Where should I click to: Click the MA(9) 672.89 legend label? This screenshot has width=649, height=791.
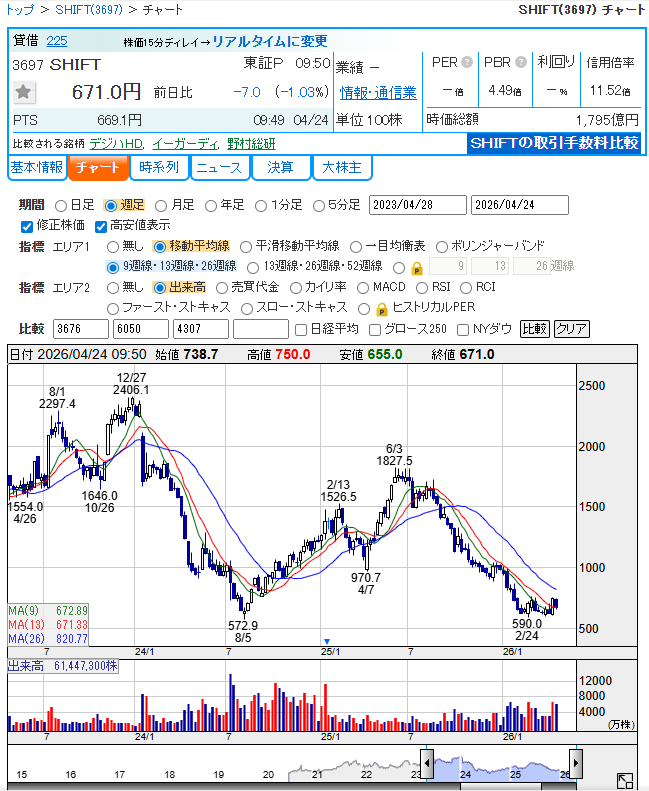tap(48, 611)
